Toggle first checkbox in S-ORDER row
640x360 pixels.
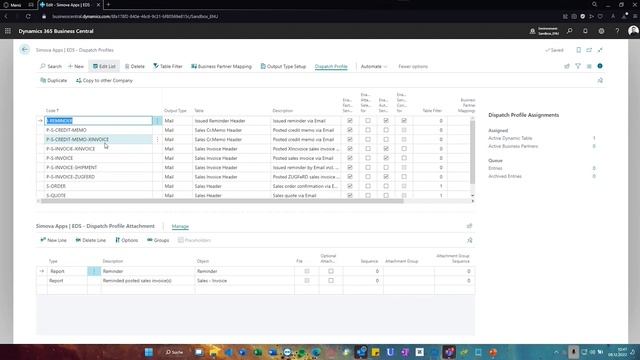[x=350, y=186]
